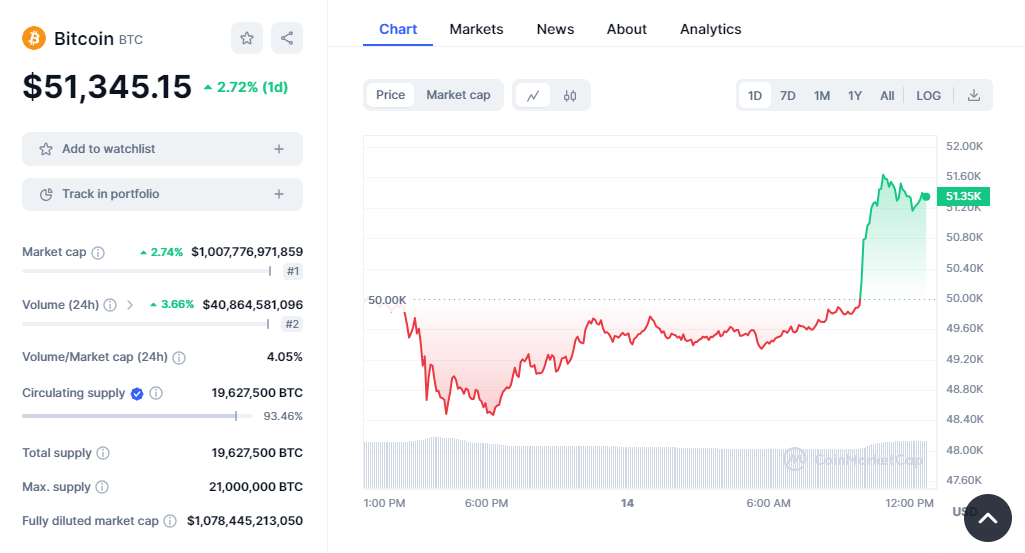
Task: Click the 4.05% volume/market cap value
Action: tap(285, 357)
